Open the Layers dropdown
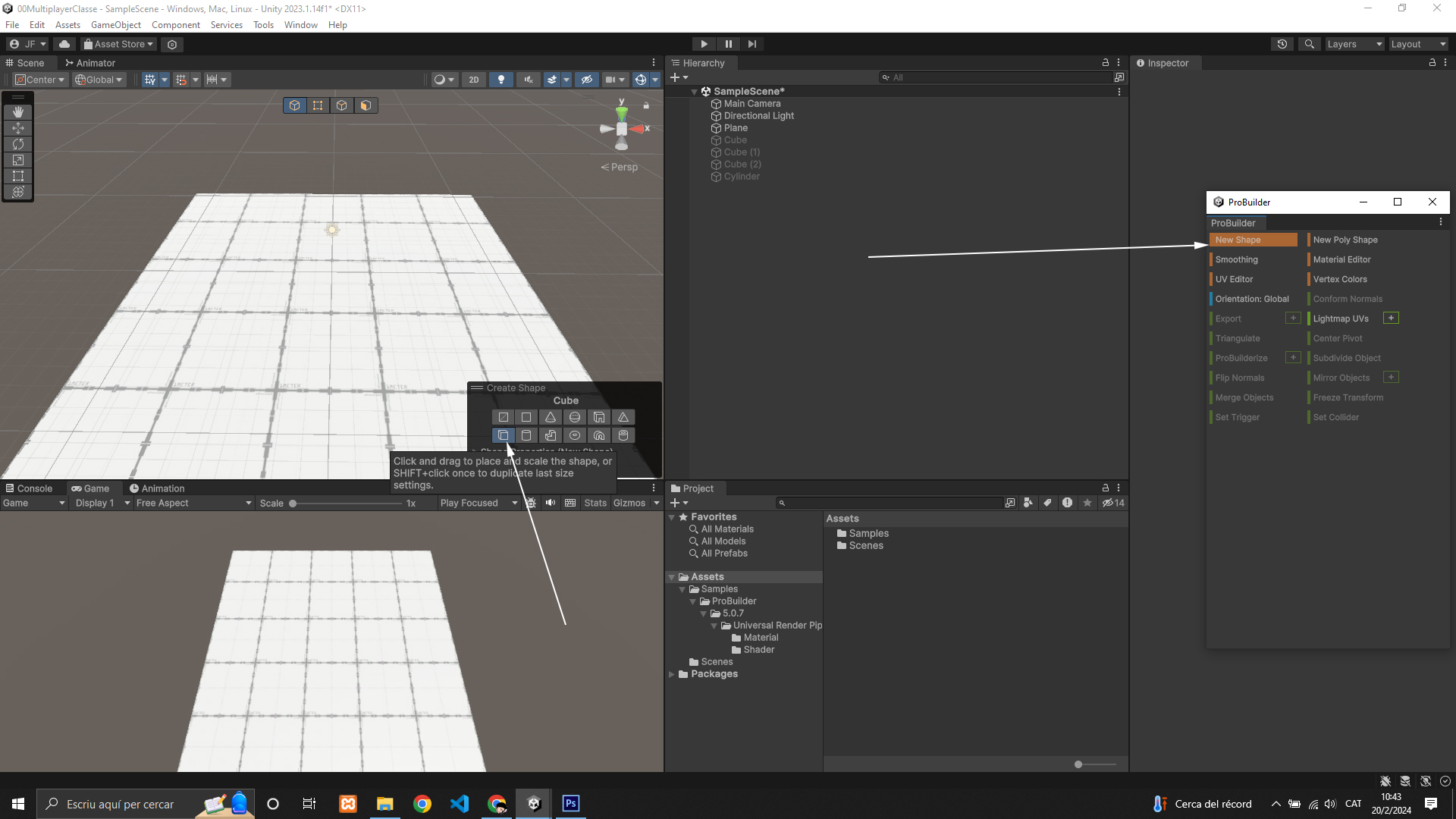The height and width of the screenshot is (819, 1456). pyautogui.click(x=1354, y=44)
